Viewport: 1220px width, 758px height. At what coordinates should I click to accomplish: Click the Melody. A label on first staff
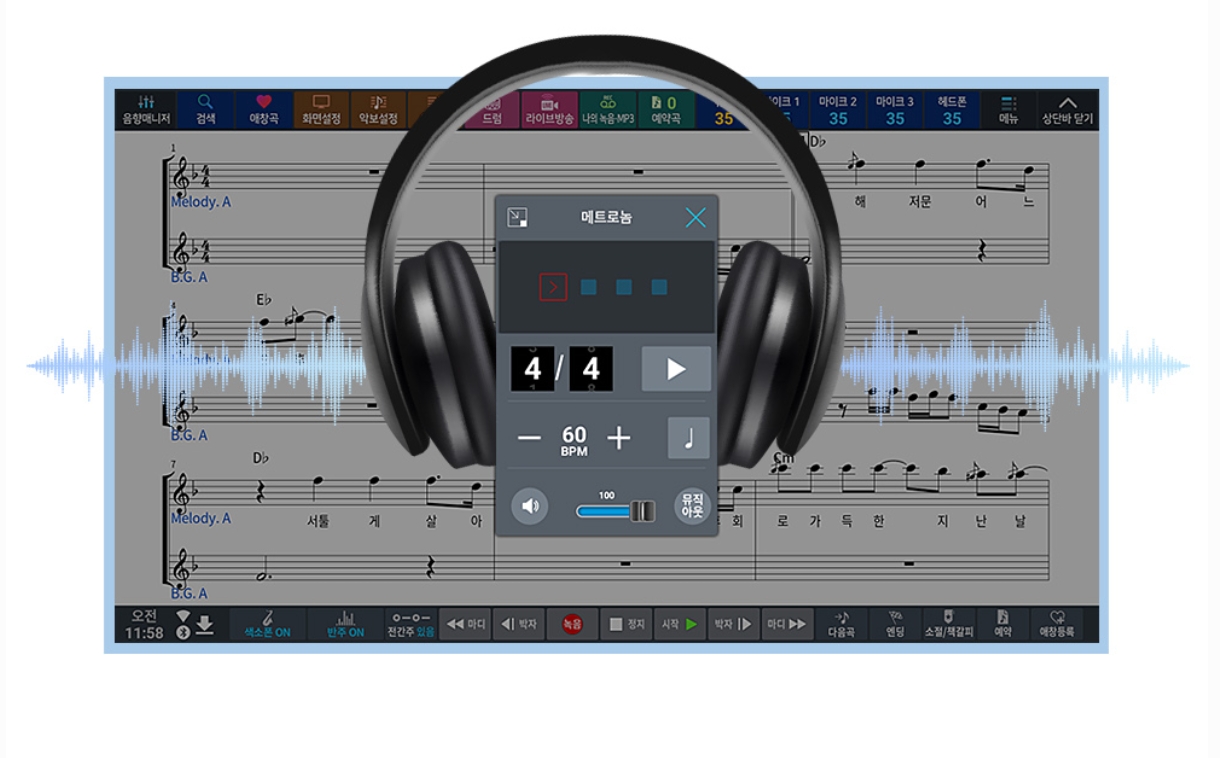200,202
